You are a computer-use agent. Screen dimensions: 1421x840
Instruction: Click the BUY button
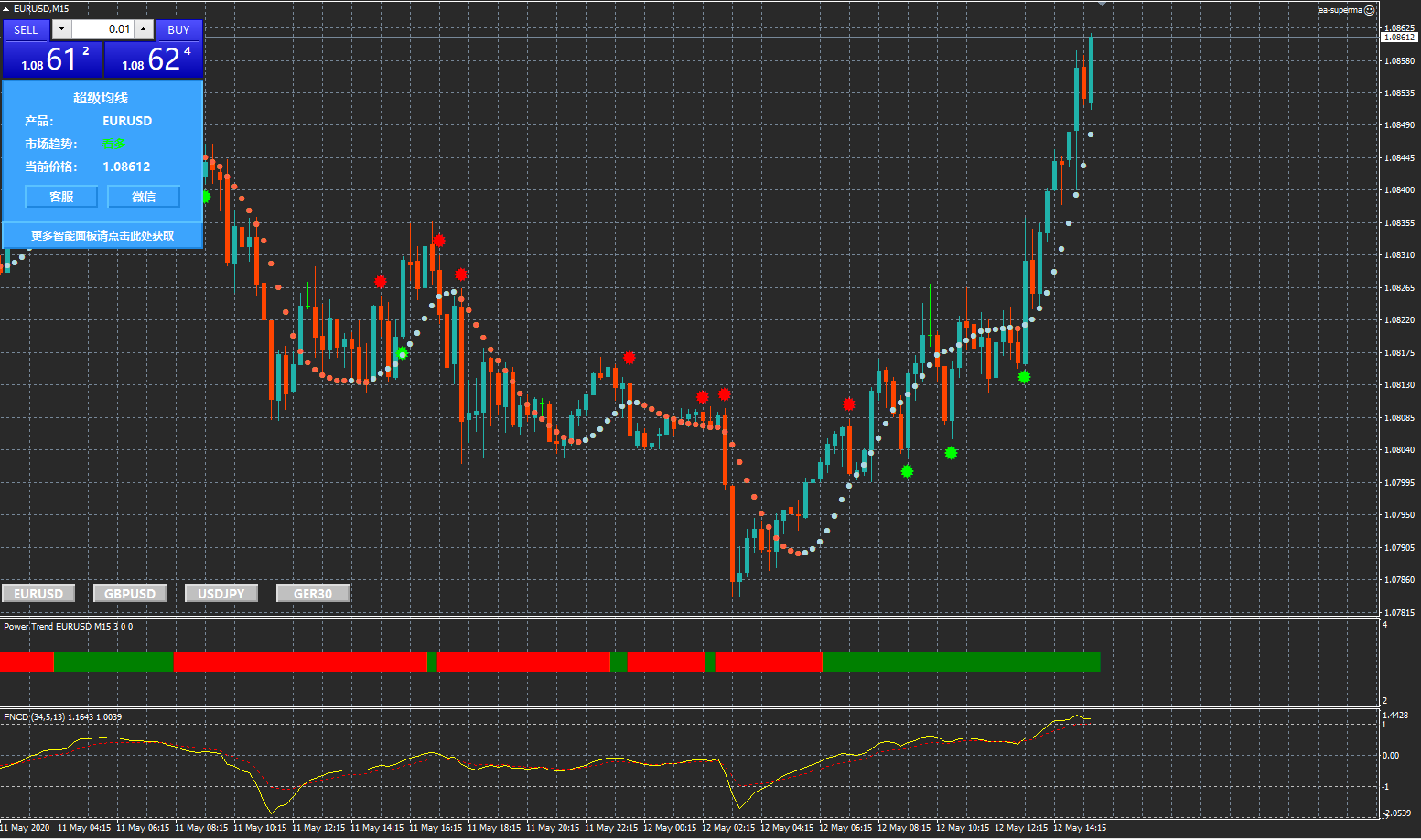[178, 29]
